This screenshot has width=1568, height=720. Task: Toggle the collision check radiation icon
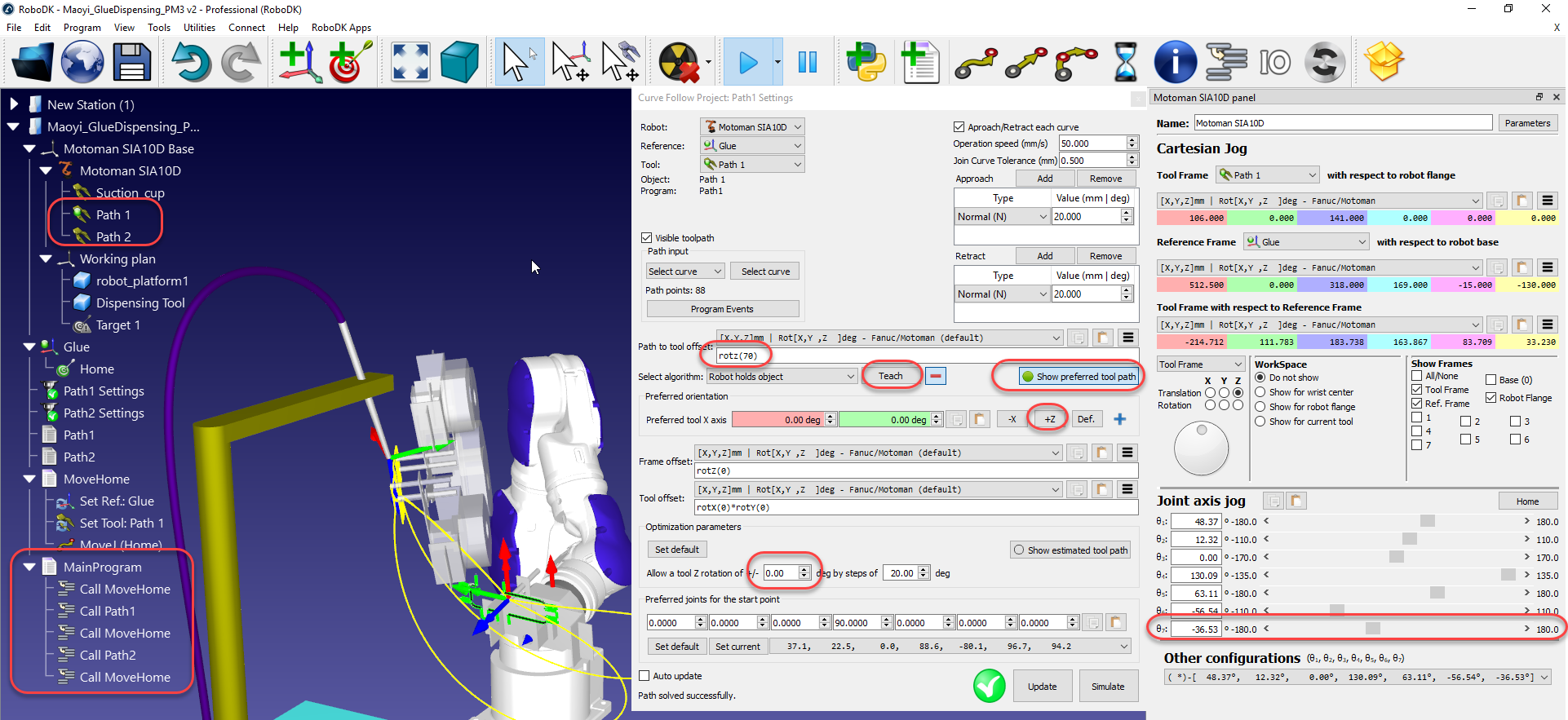tap(680, 62)
